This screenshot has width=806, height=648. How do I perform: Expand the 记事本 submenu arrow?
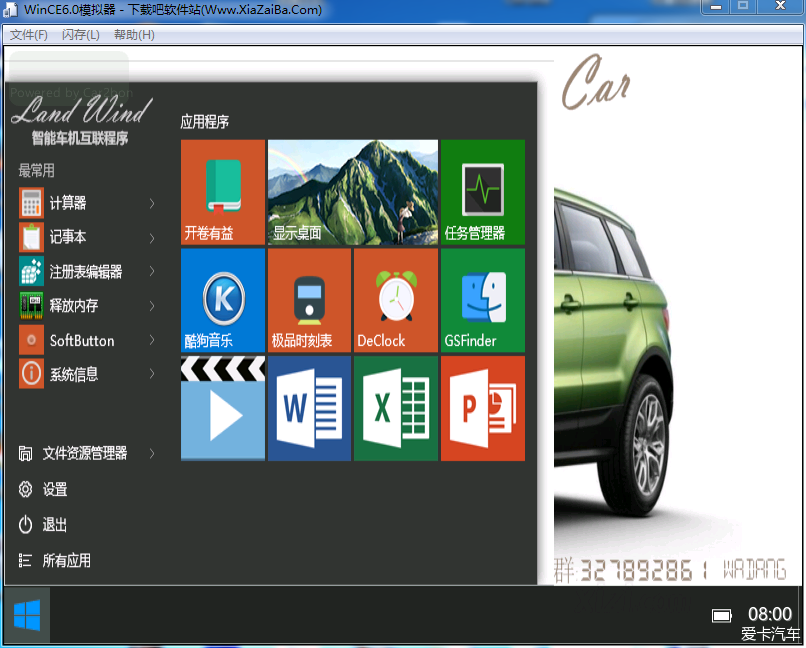coord(152,237)
